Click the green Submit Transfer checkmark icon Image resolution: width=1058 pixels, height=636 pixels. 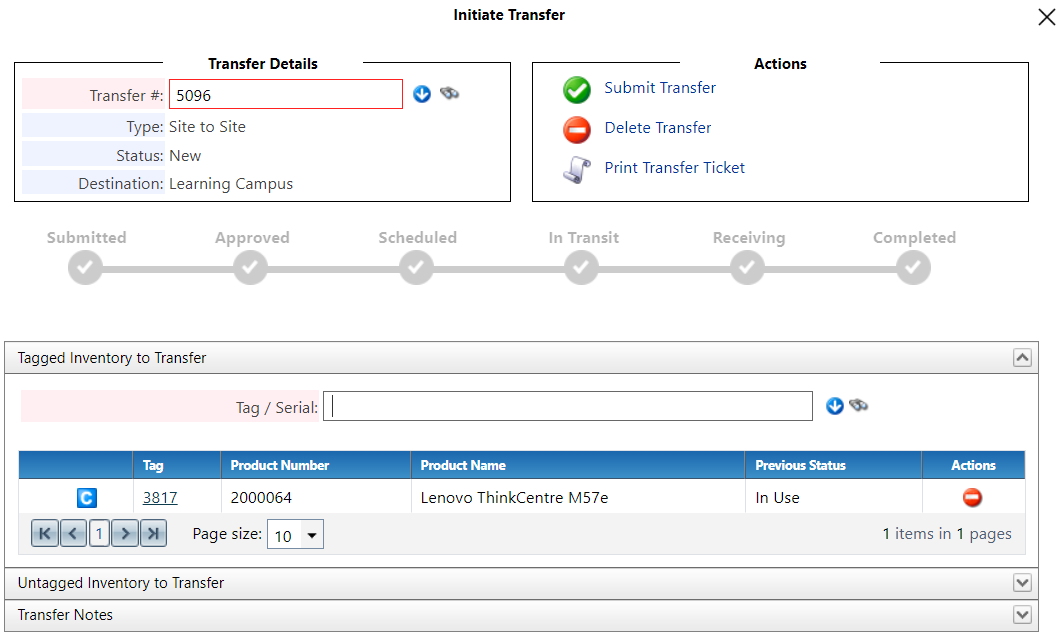tap(577, 89)
